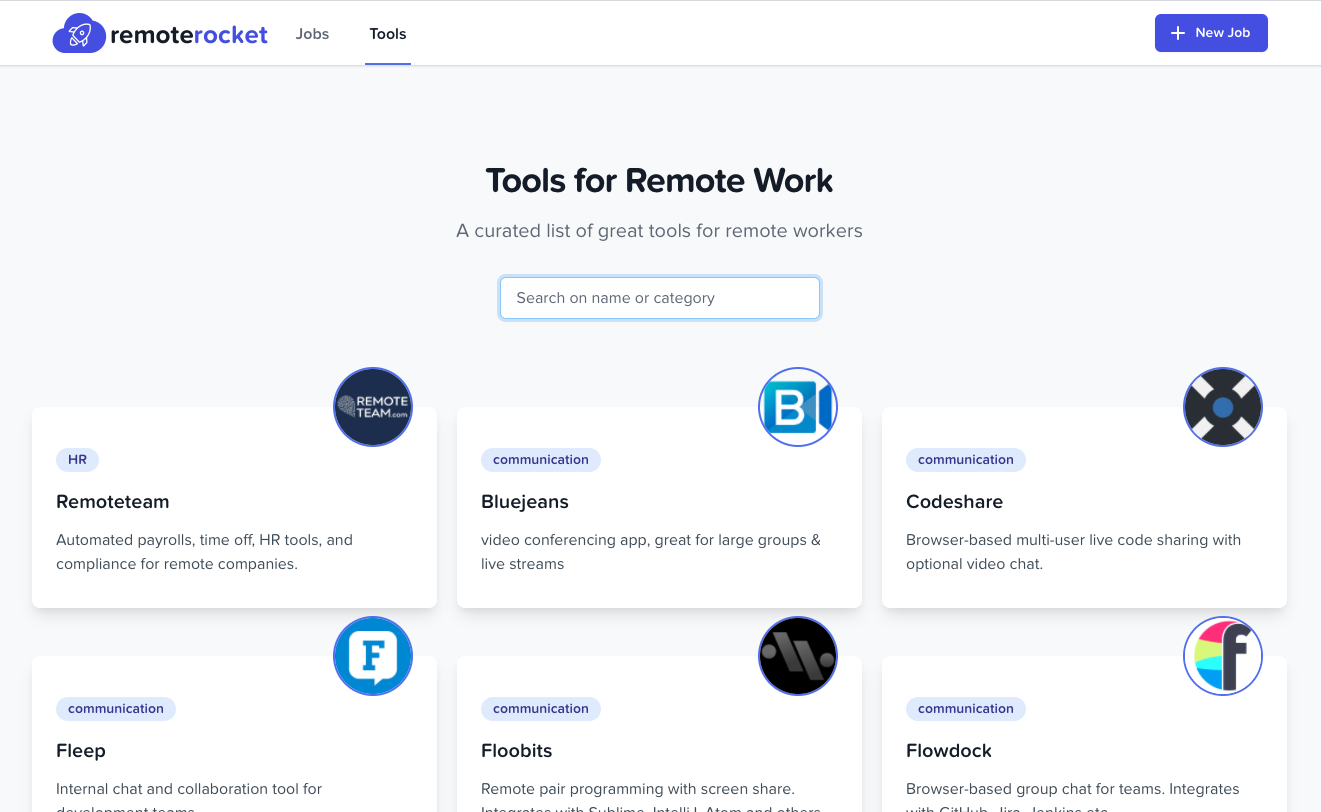Open the Codeshare logo icon
Screen dimensions: 1321x812
coord(1223,407)
